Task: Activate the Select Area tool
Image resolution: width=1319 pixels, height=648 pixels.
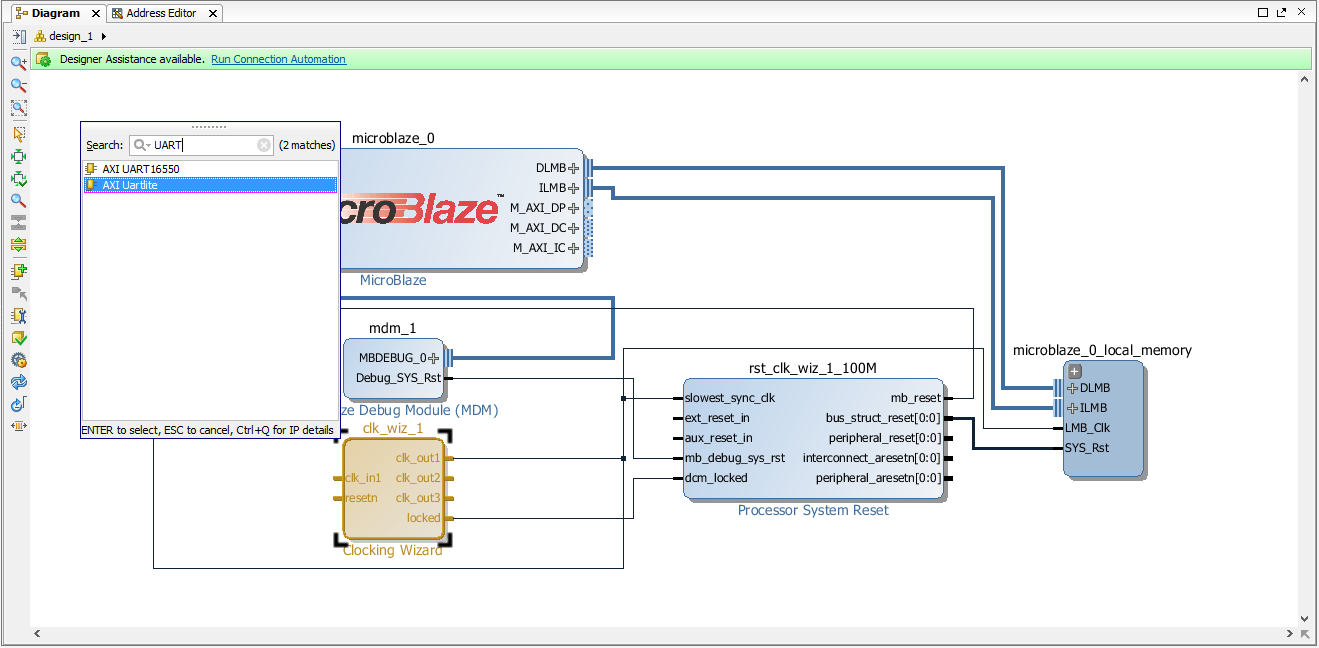Action: [18, 134]
